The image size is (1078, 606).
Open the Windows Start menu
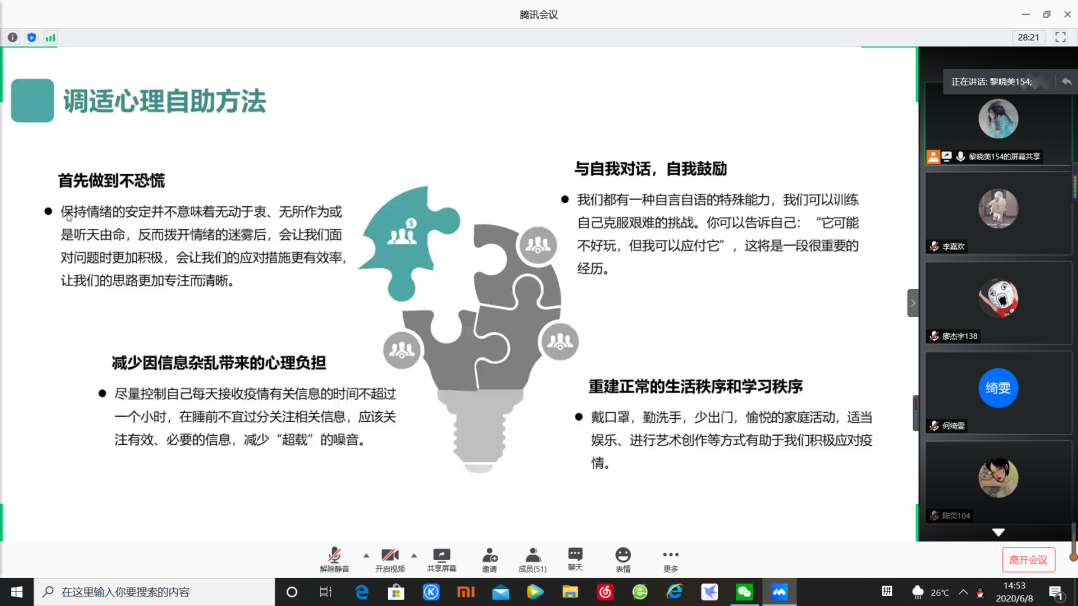(x=17, y=592)
